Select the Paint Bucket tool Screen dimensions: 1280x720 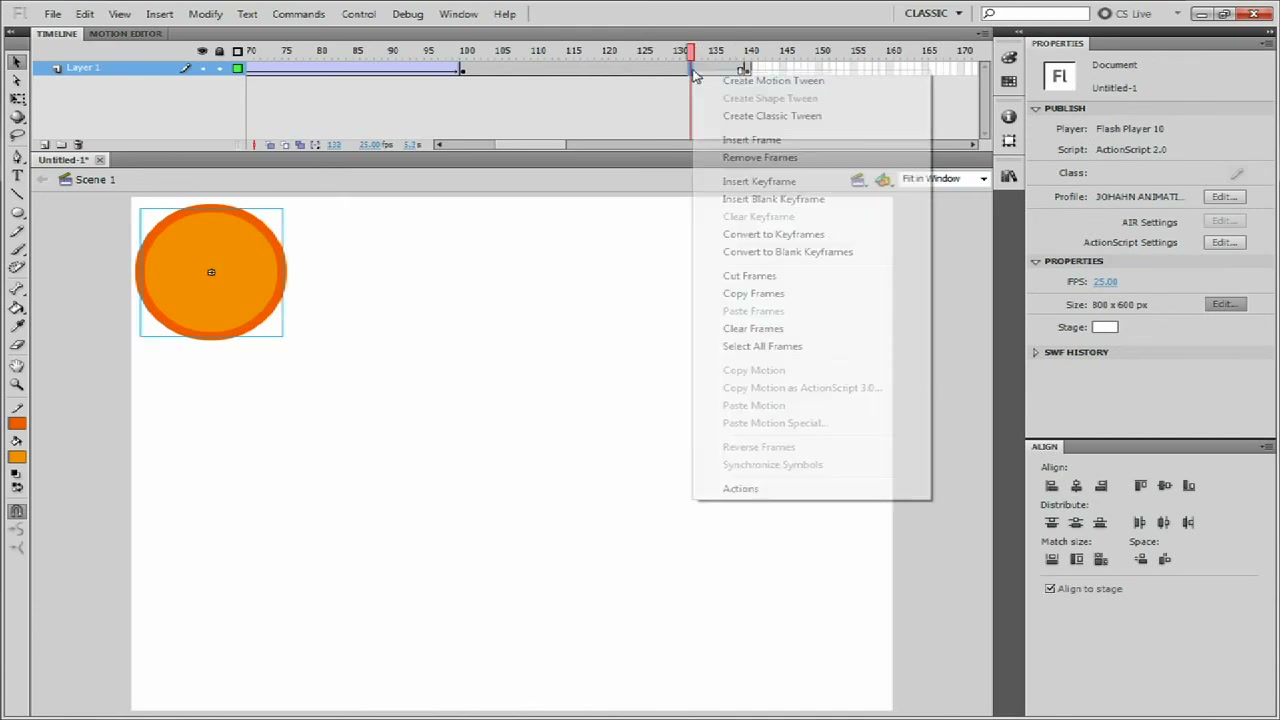click(x=17, y=308)
